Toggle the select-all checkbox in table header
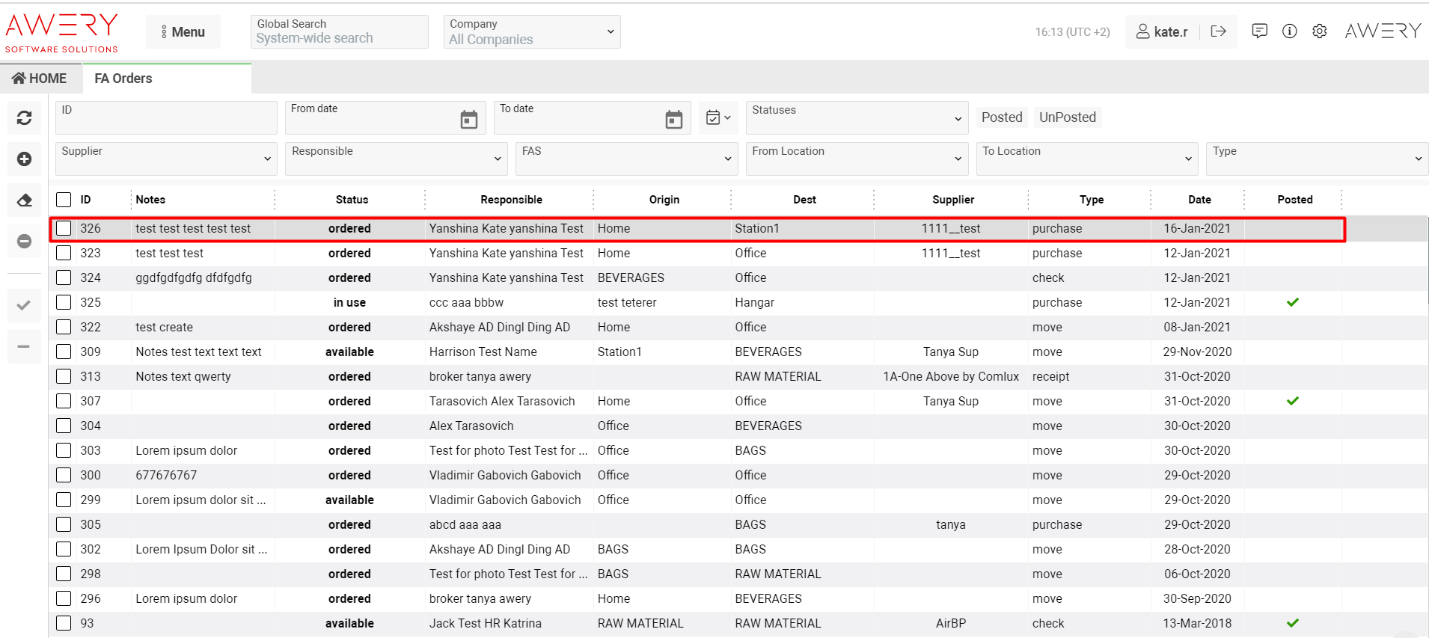 click(64, 199)
